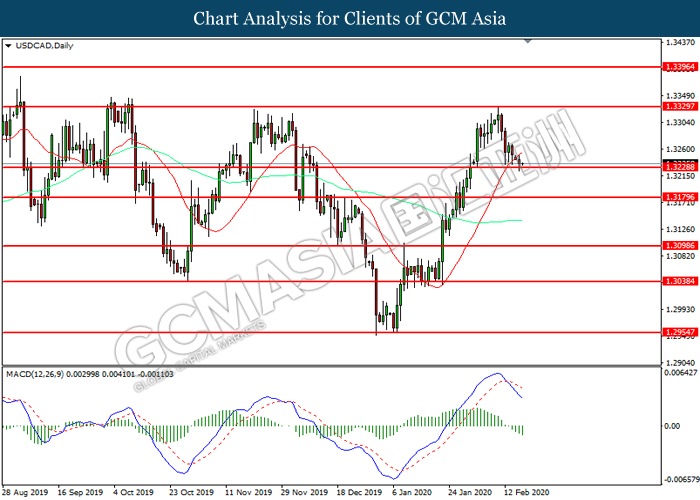Click the 0.00 MACD zero level label
The height and width of the screenshot is (500, 700).
coord(674,426)
